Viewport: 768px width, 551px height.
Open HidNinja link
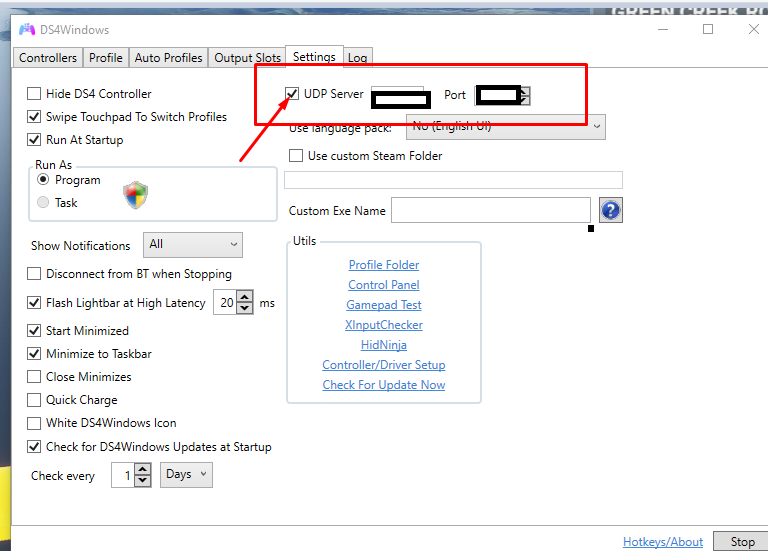click(384, 345)
